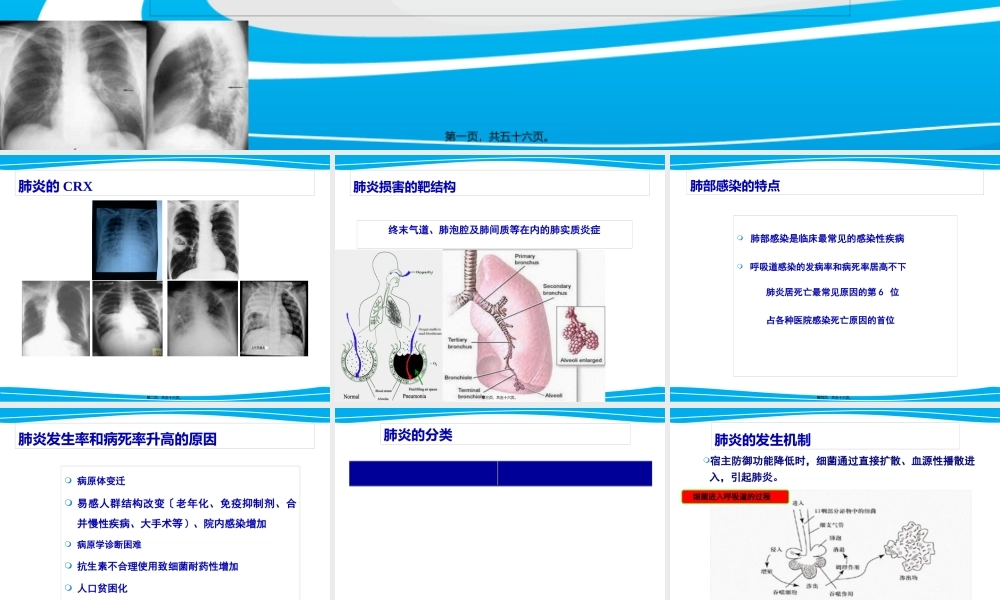
Task: Select the left dark blue table cell
Action: [423, 473]
